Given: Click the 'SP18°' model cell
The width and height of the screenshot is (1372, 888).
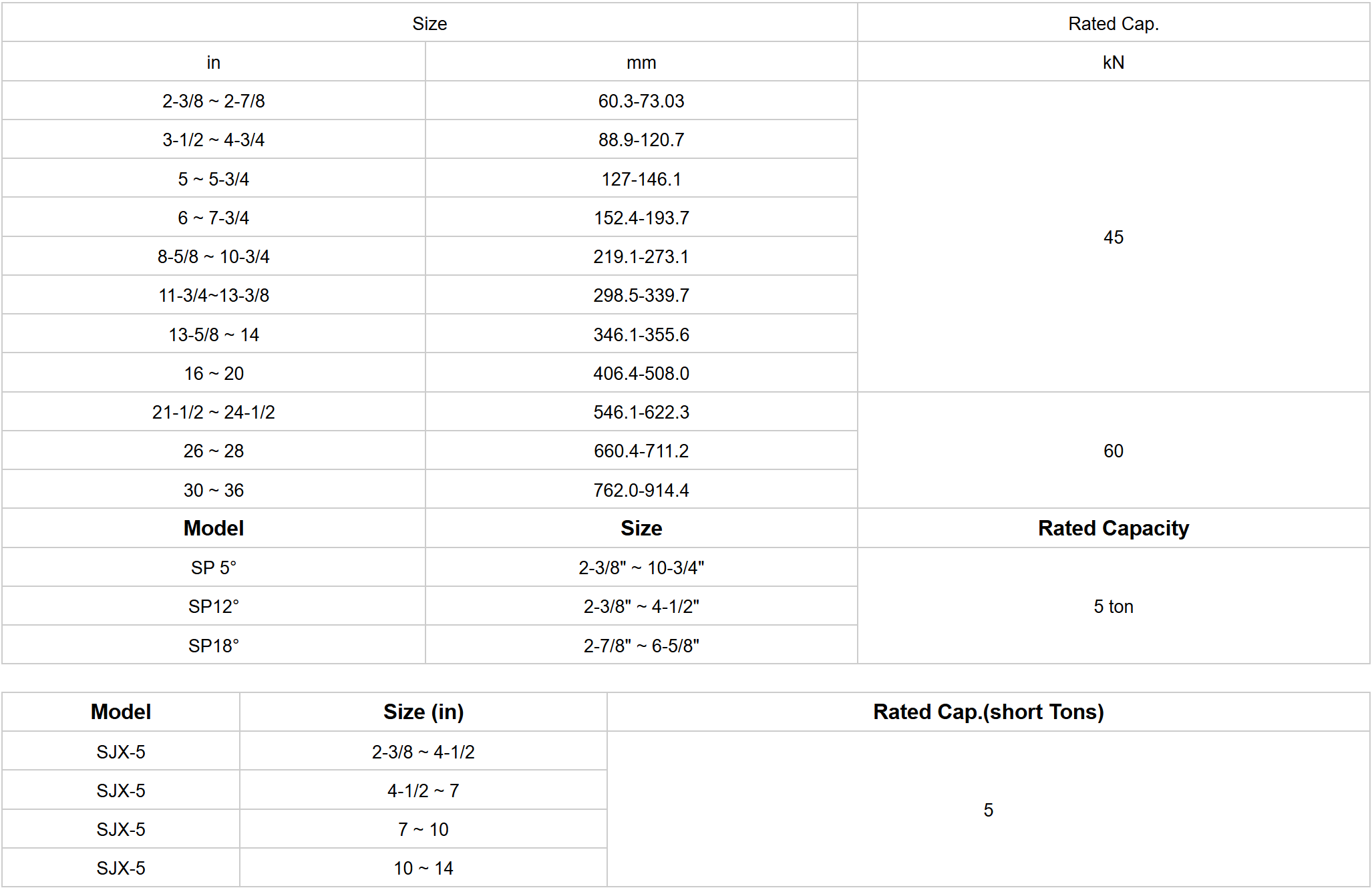Looking at the screenshot, I should click(214, 646).
